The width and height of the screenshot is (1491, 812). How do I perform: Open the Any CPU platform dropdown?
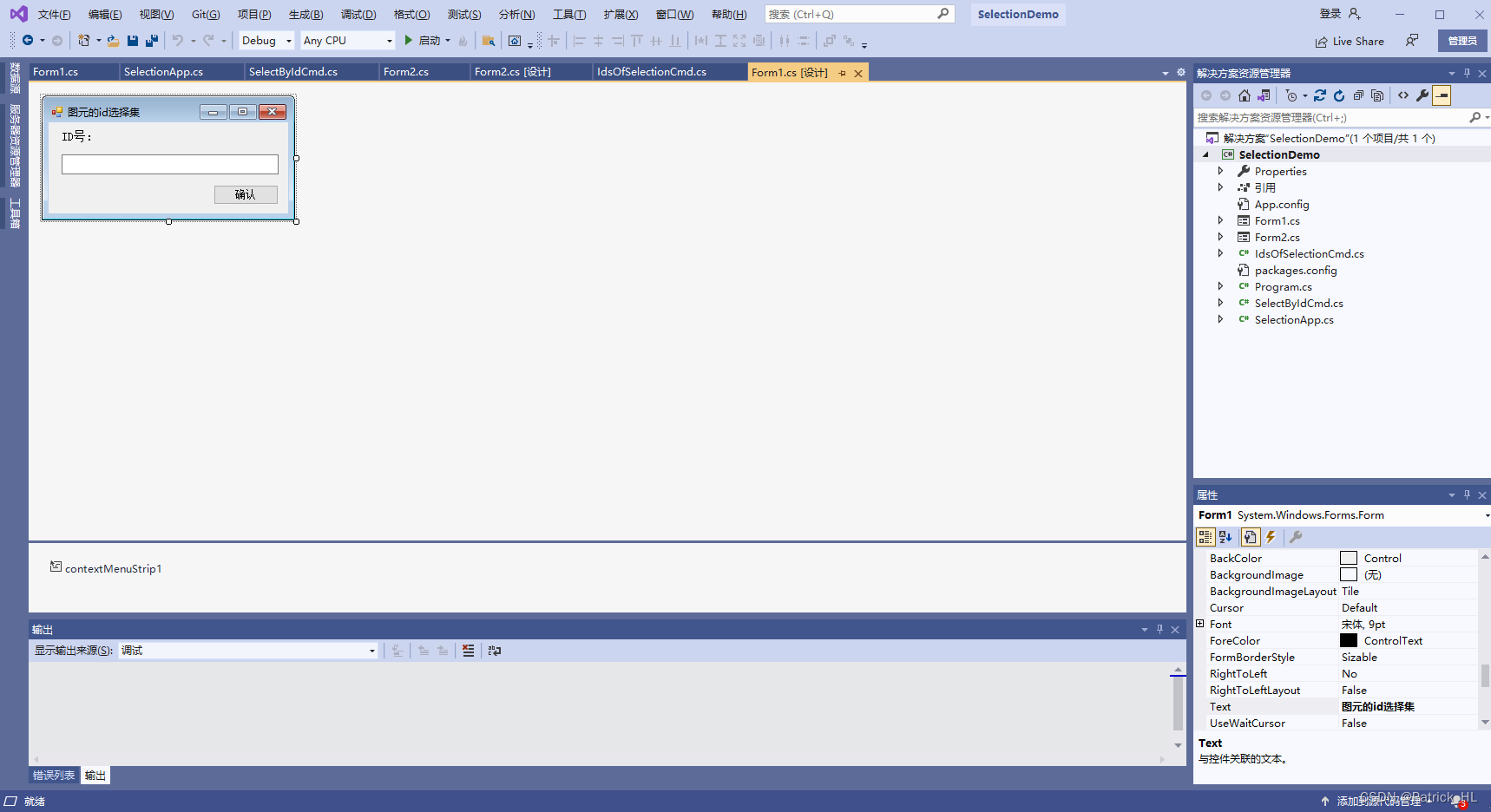click(347, 41)
